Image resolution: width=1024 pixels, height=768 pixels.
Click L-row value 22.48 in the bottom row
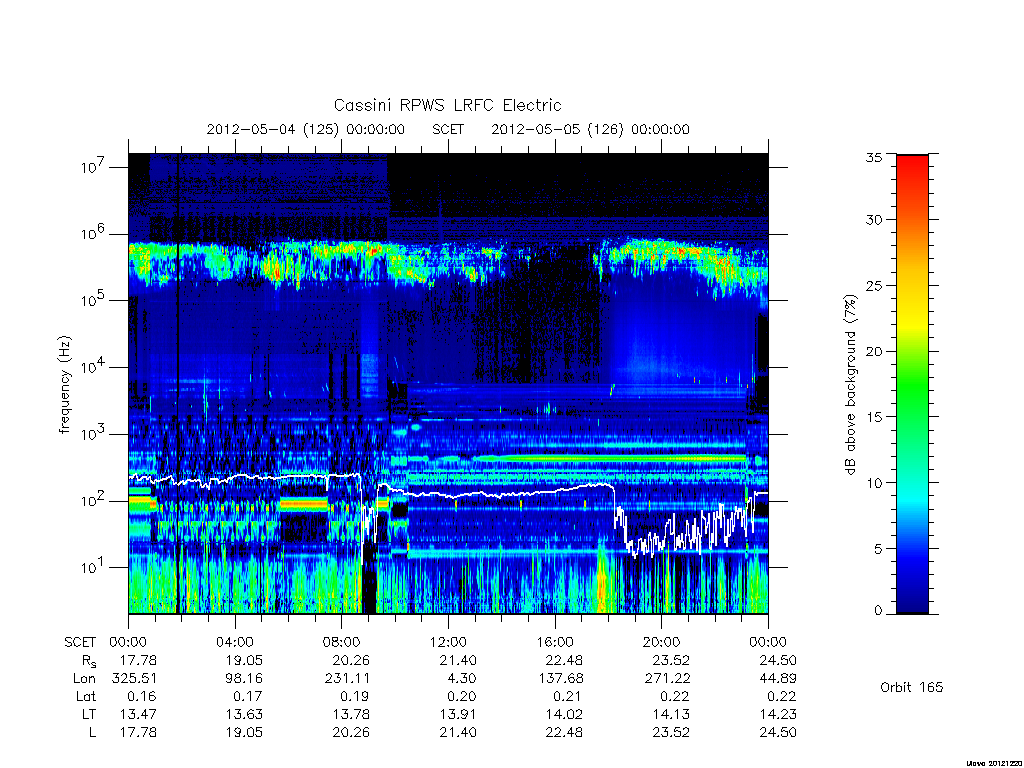pos(564,732)
